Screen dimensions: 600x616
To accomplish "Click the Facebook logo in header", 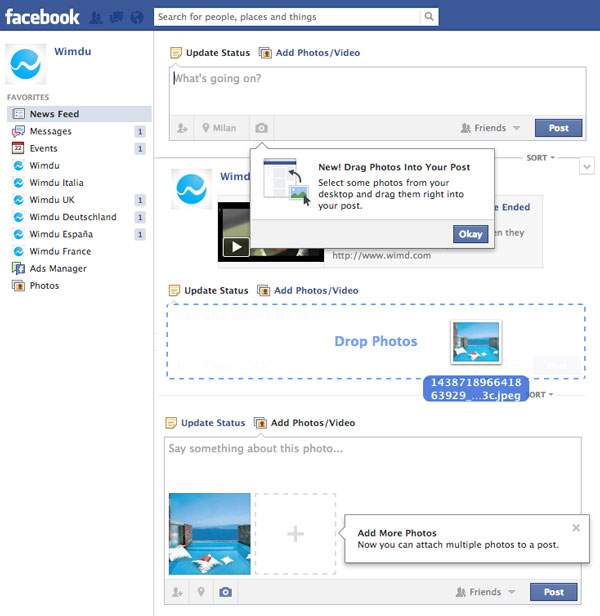I will [42, 17].
